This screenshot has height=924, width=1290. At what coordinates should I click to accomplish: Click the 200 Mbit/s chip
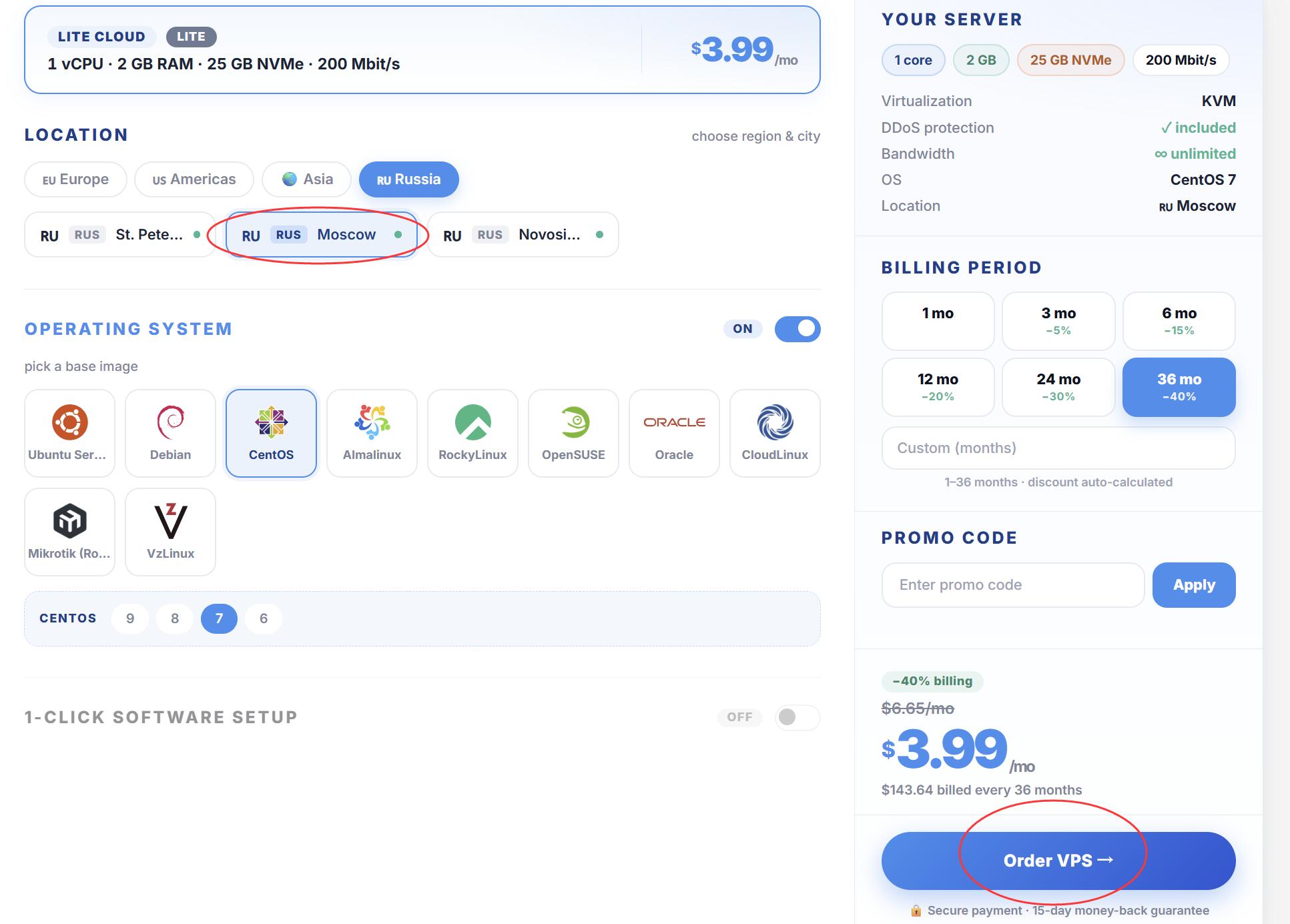click(1181, 60)
